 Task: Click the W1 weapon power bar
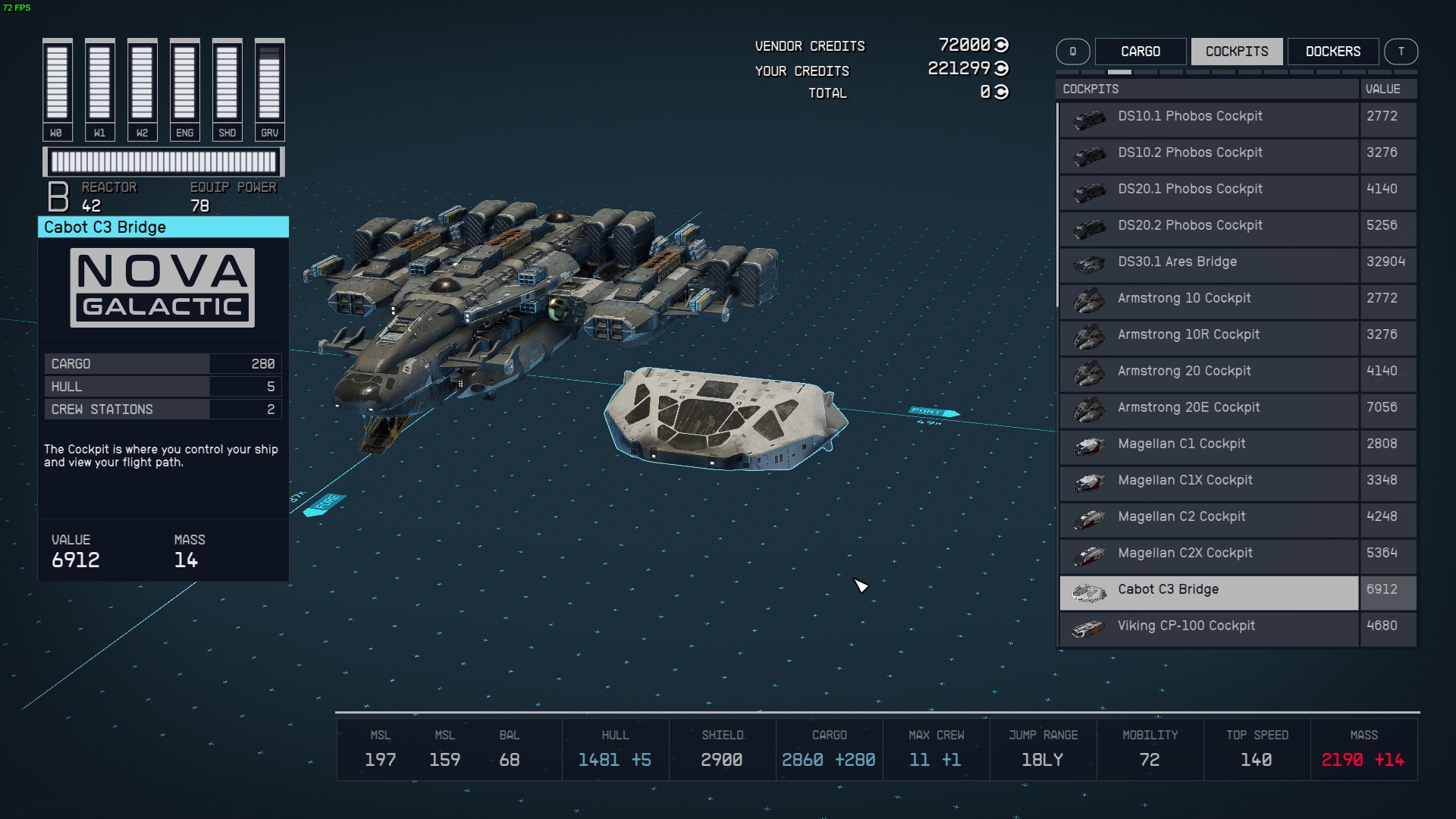click(x=99, y=89)
